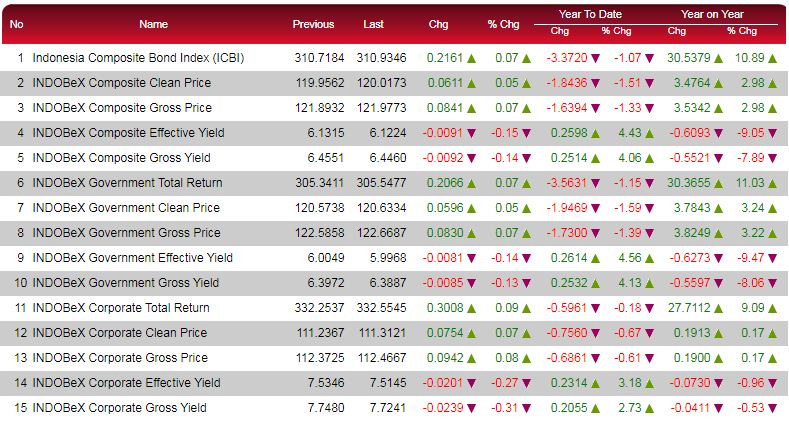Click red down arrow beside Composite Effective Yield -0.0091

[468, 133]
